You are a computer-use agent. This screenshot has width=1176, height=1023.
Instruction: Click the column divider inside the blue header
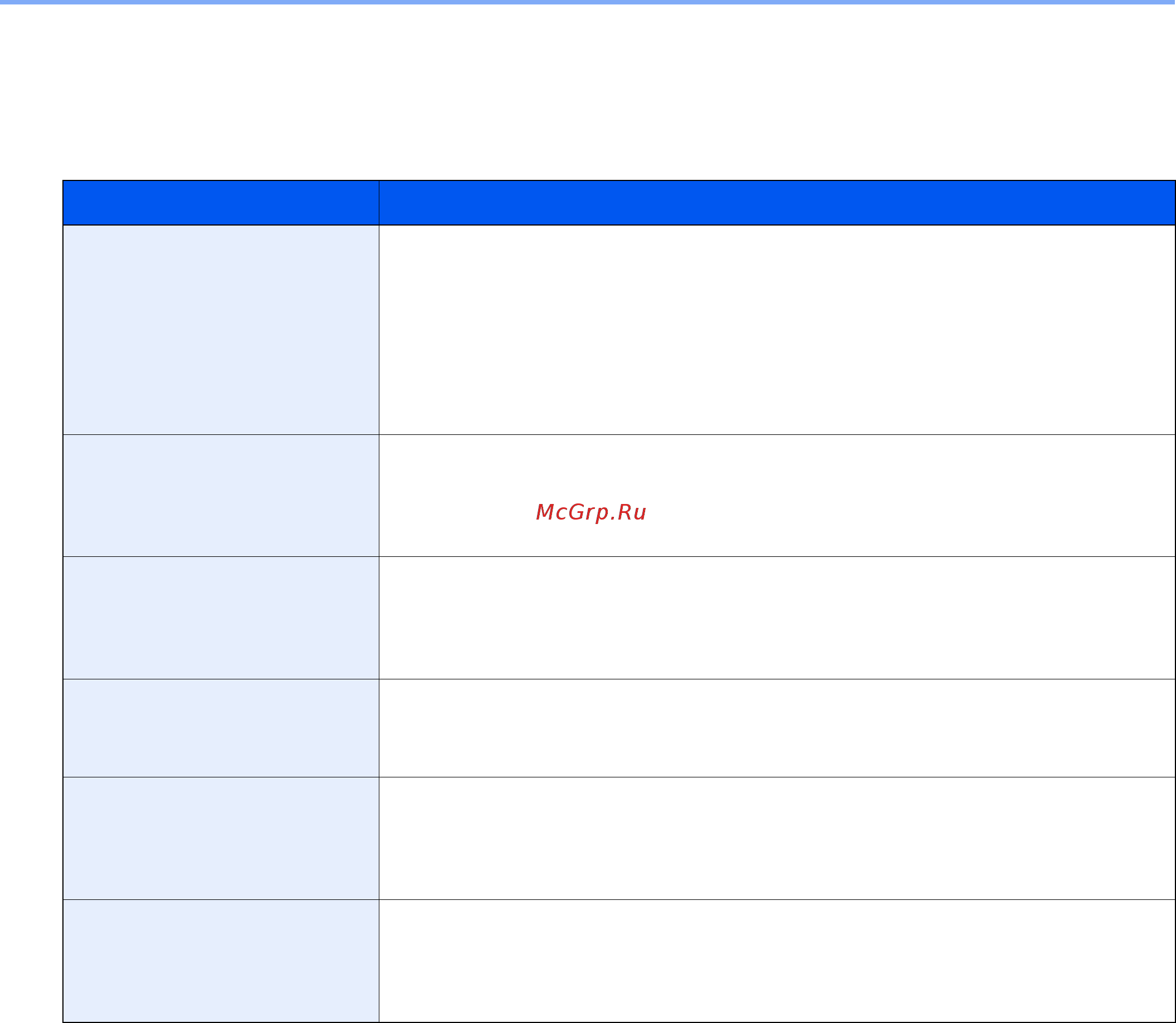point(379,203)
